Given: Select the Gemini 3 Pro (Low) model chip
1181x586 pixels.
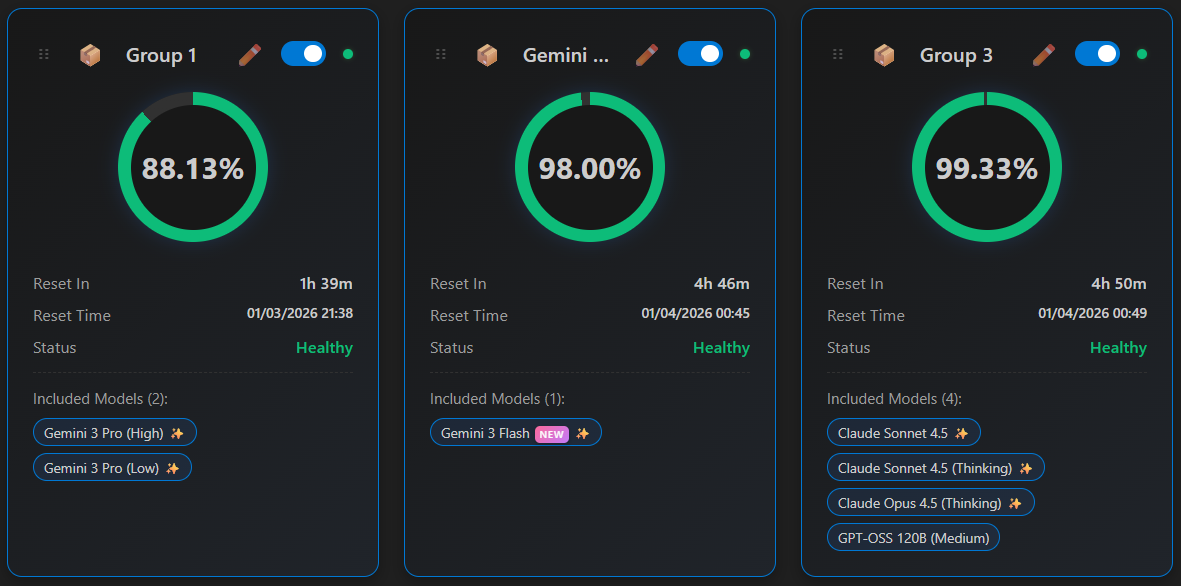Looking at the screenshot, I should tap(112, 467).
